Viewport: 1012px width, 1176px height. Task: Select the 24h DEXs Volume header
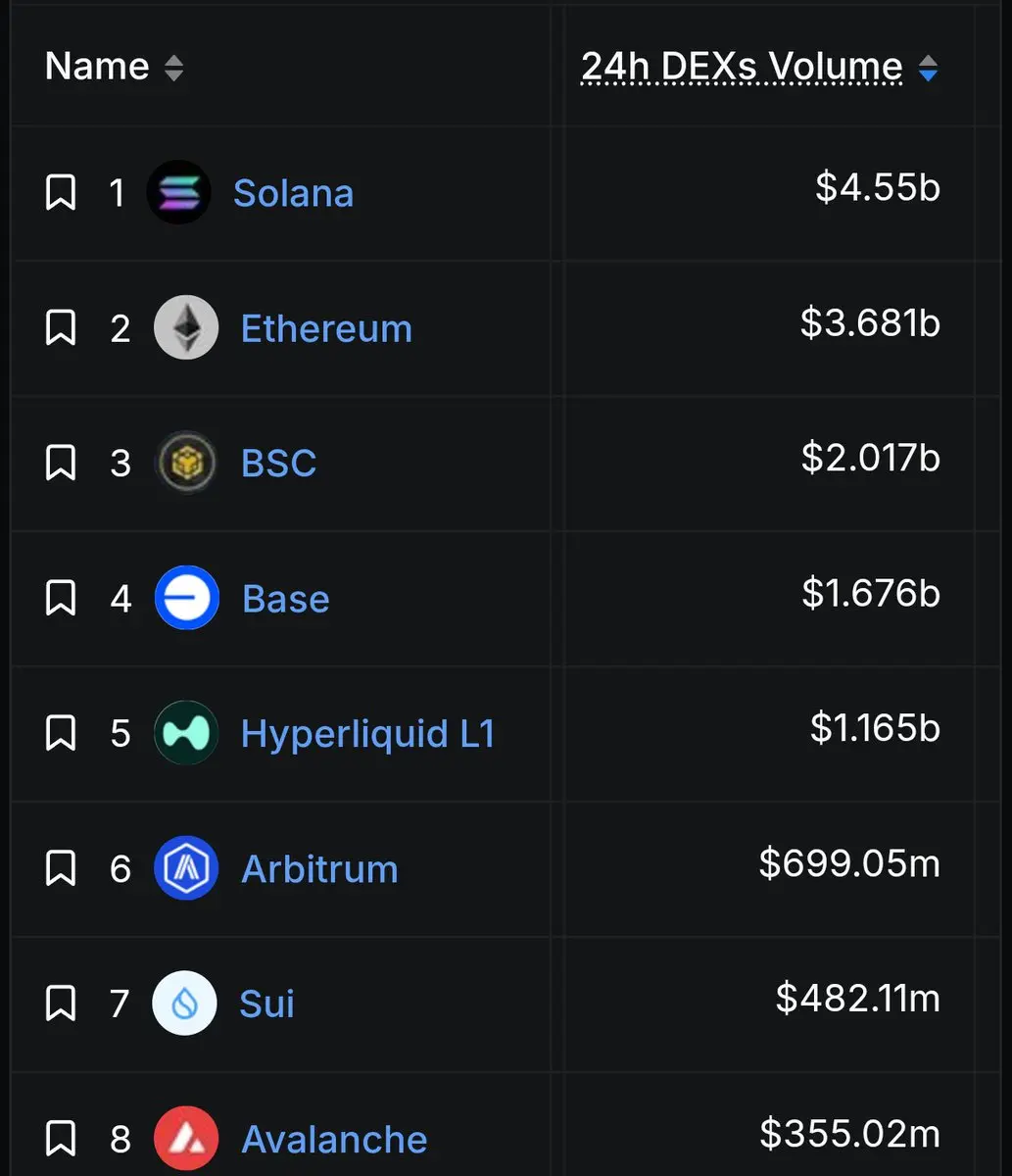[742, 67]
